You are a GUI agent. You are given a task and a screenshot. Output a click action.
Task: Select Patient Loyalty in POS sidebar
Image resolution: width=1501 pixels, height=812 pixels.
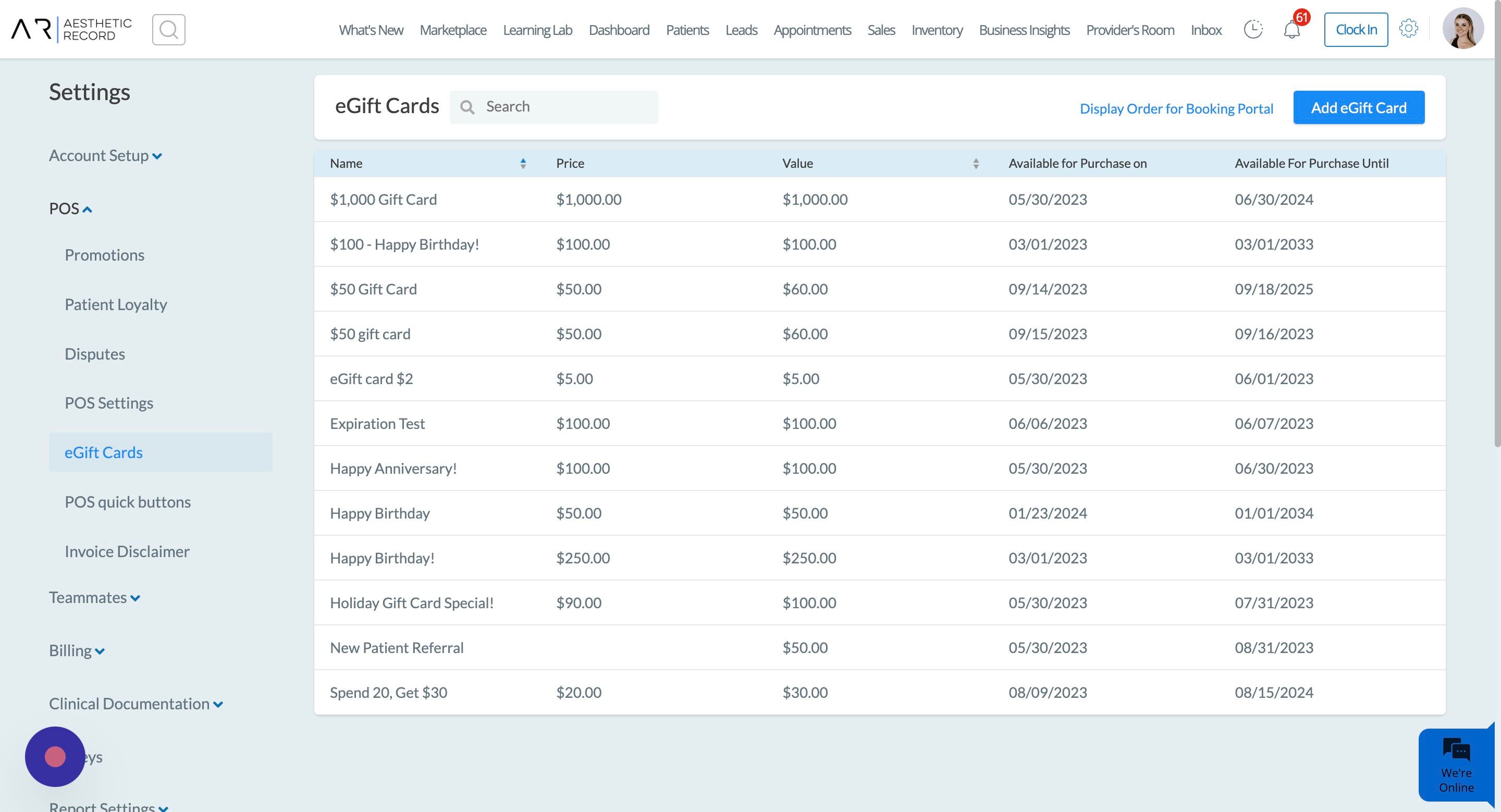point(116,304)
